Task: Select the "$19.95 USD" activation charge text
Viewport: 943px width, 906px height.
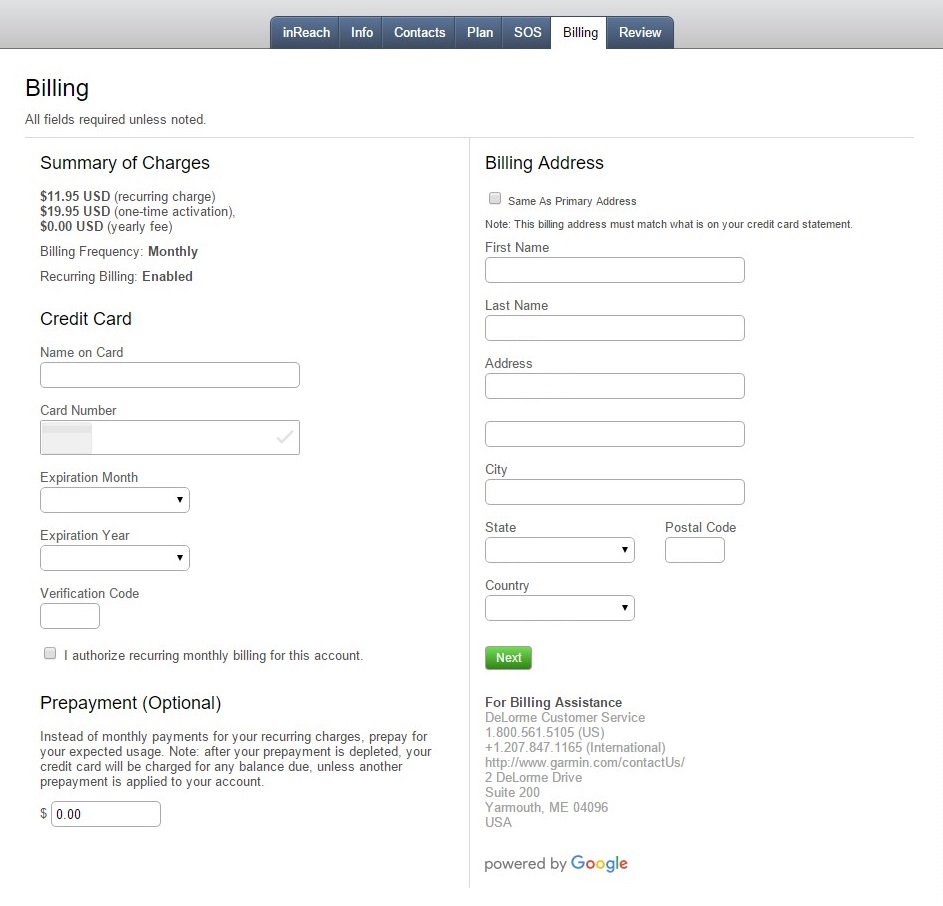Action: pos(75,211)
